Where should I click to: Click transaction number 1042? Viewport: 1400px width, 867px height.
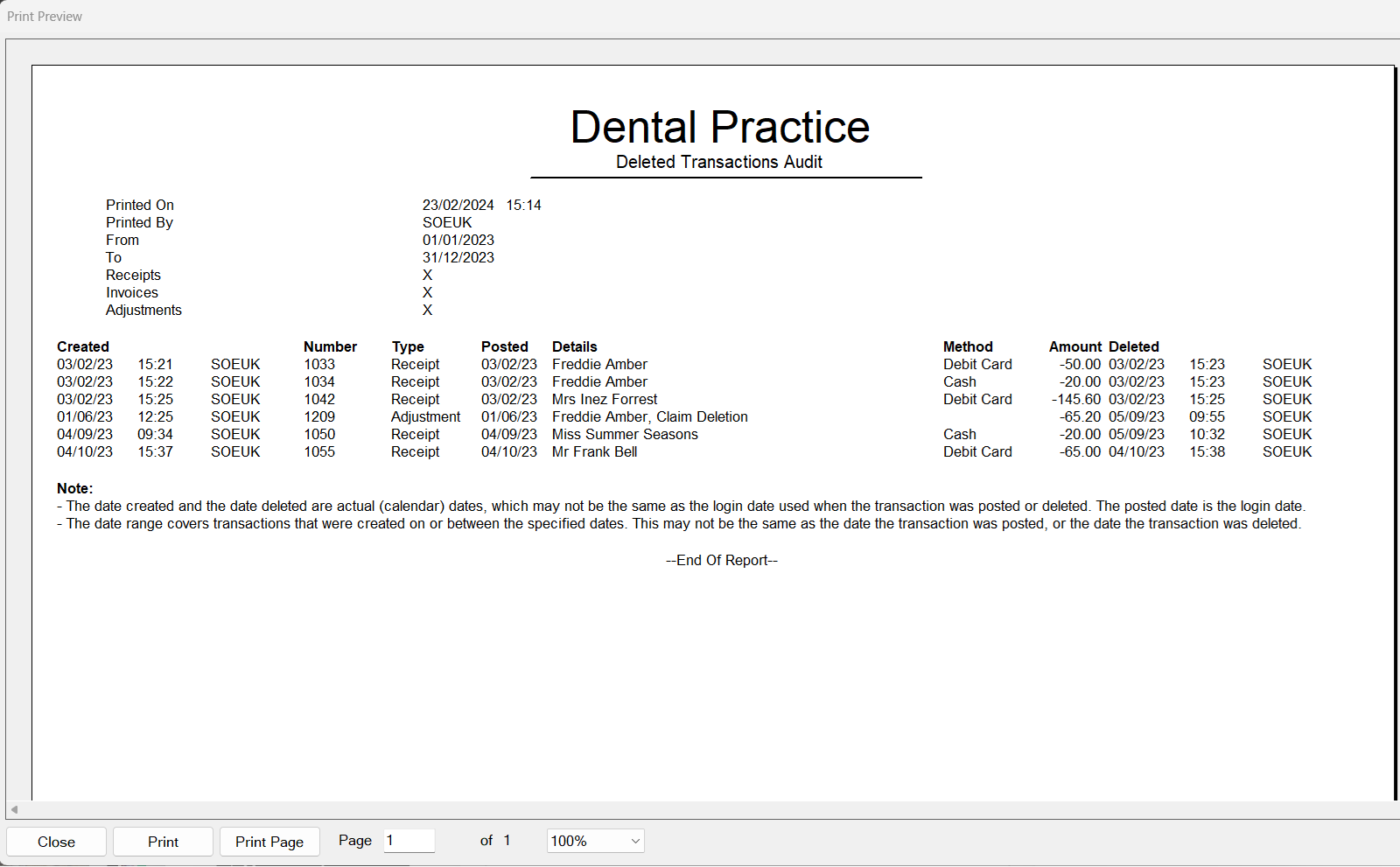(319, 399)
